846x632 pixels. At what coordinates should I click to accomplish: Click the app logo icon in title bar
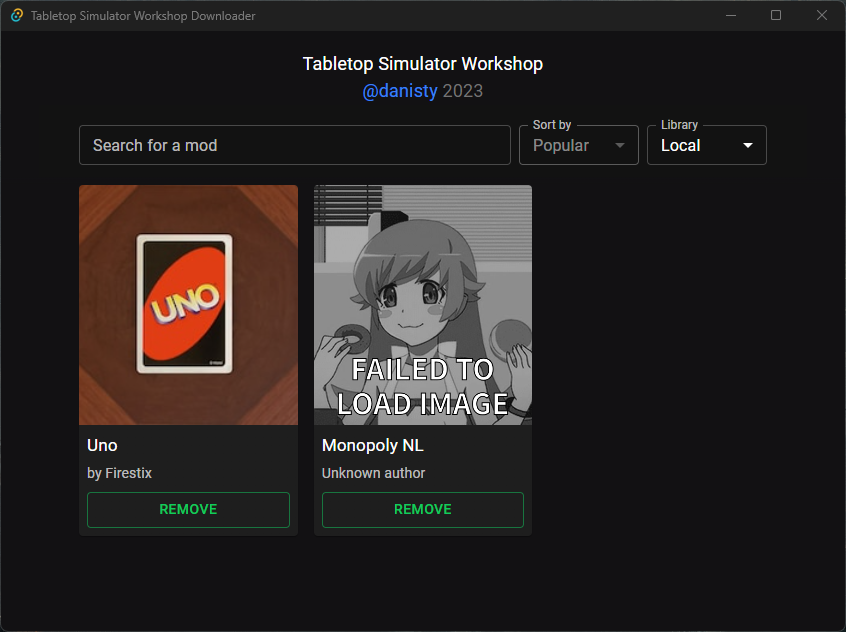pos(17,15)
